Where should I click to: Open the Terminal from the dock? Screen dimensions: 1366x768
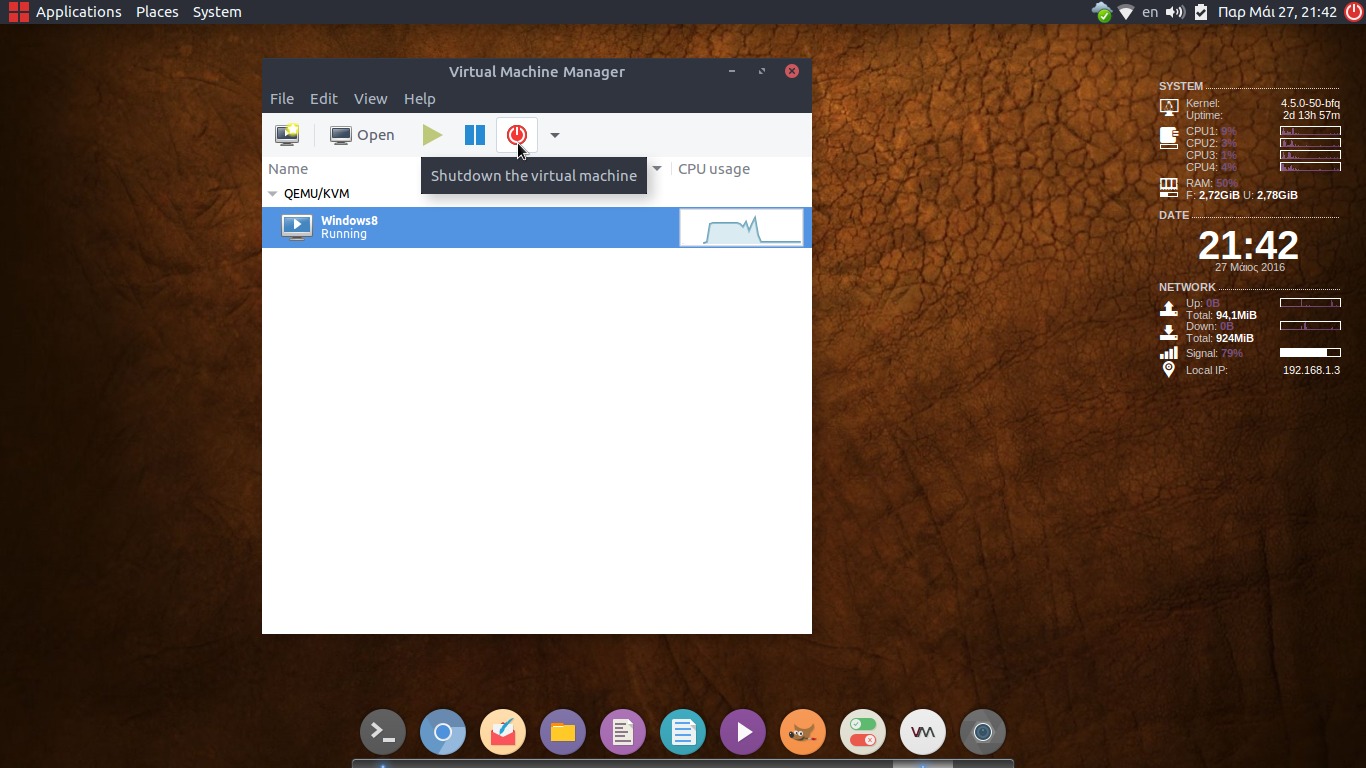coord(383,732)
